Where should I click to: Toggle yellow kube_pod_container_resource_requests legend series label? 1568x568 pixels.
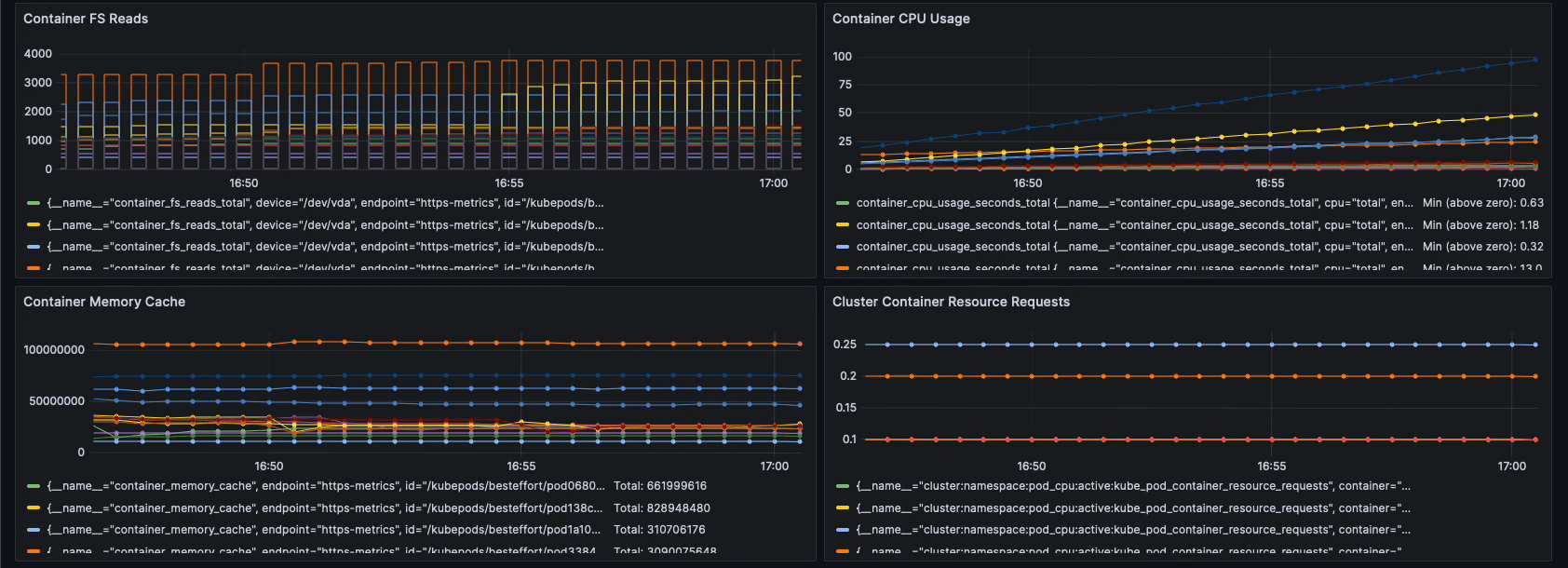click(x=1133, y=508)
